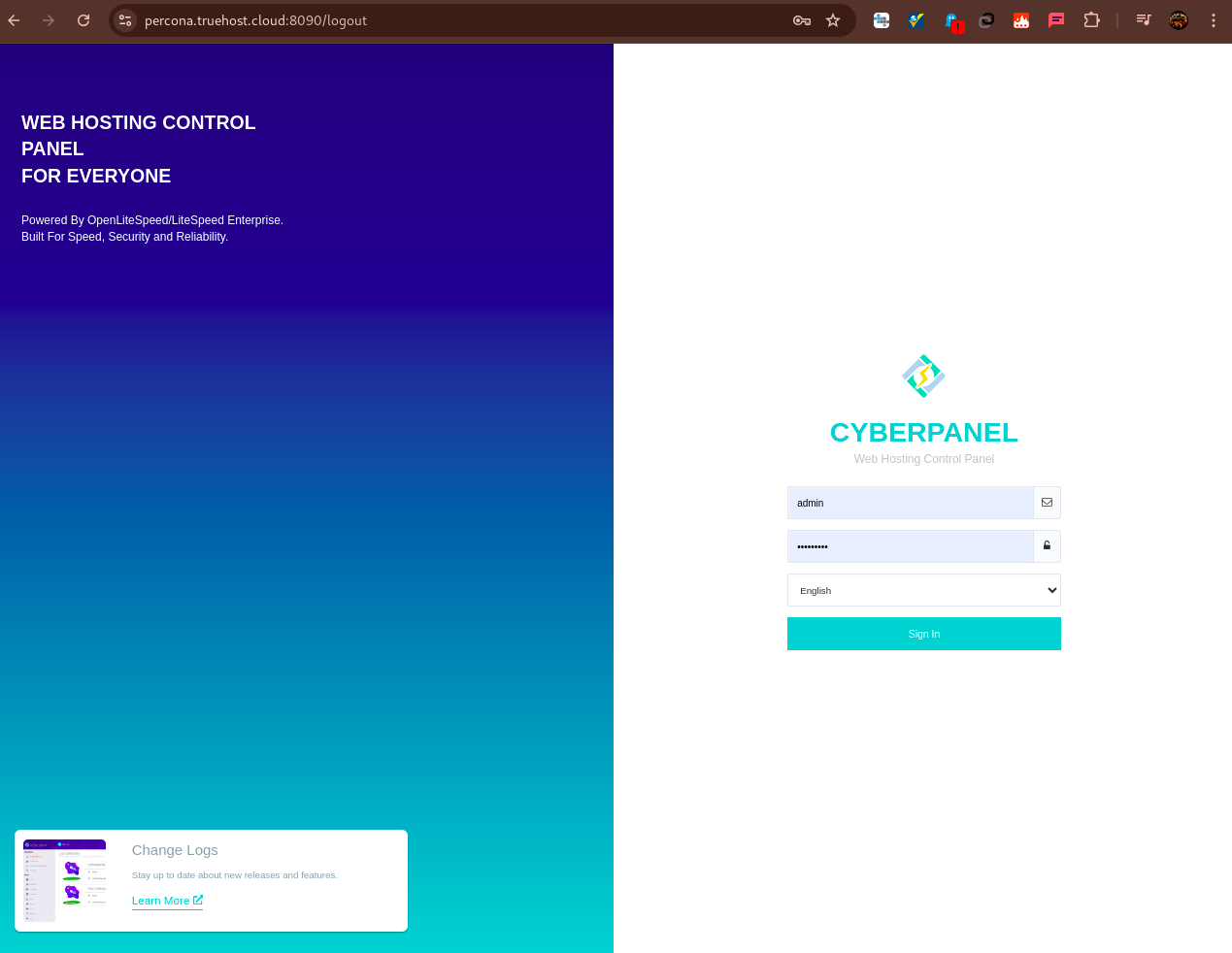Open the Chrome profile avatar

[1179, 20]
